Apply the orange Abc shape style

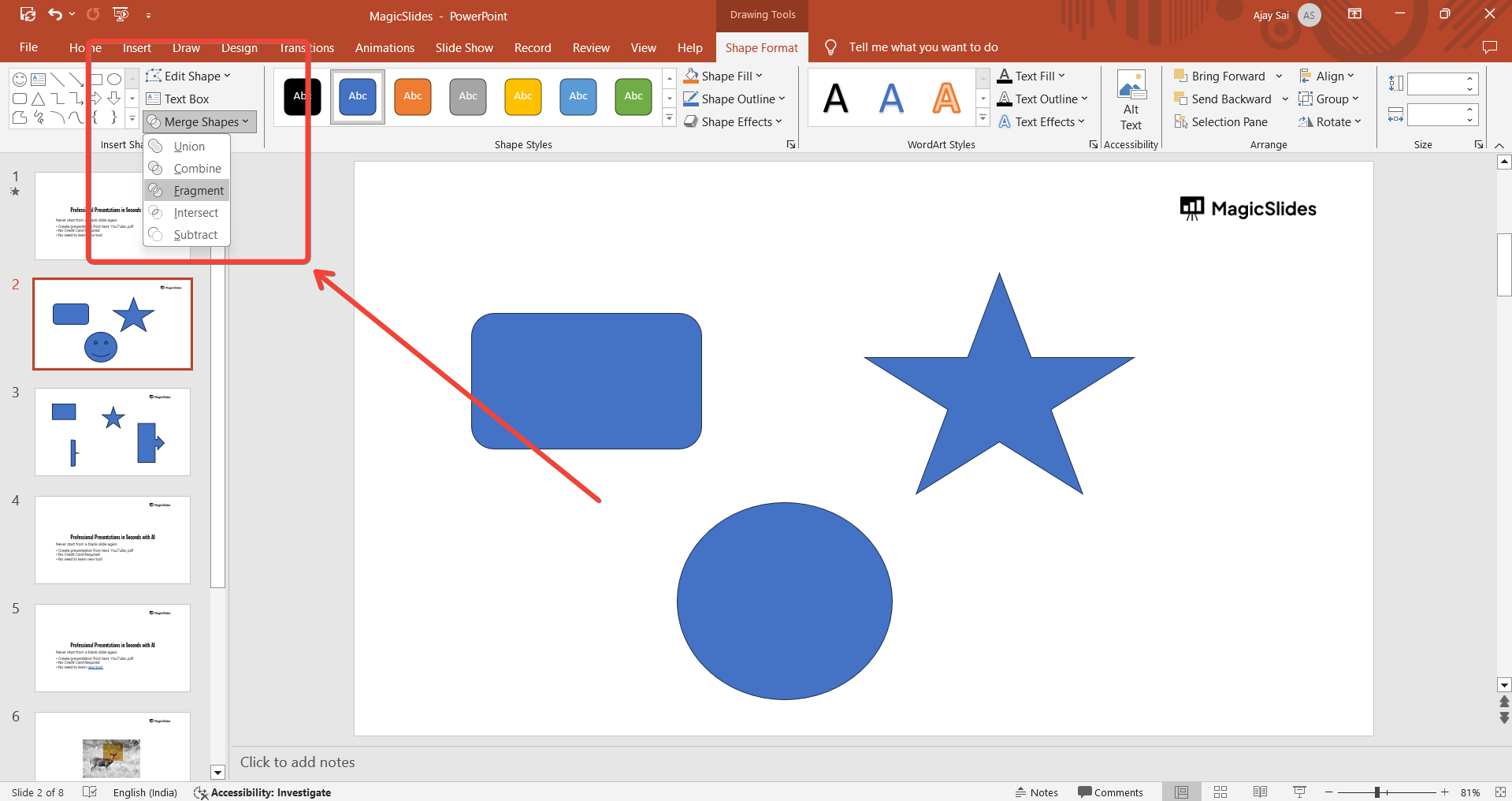coord(413,97)
